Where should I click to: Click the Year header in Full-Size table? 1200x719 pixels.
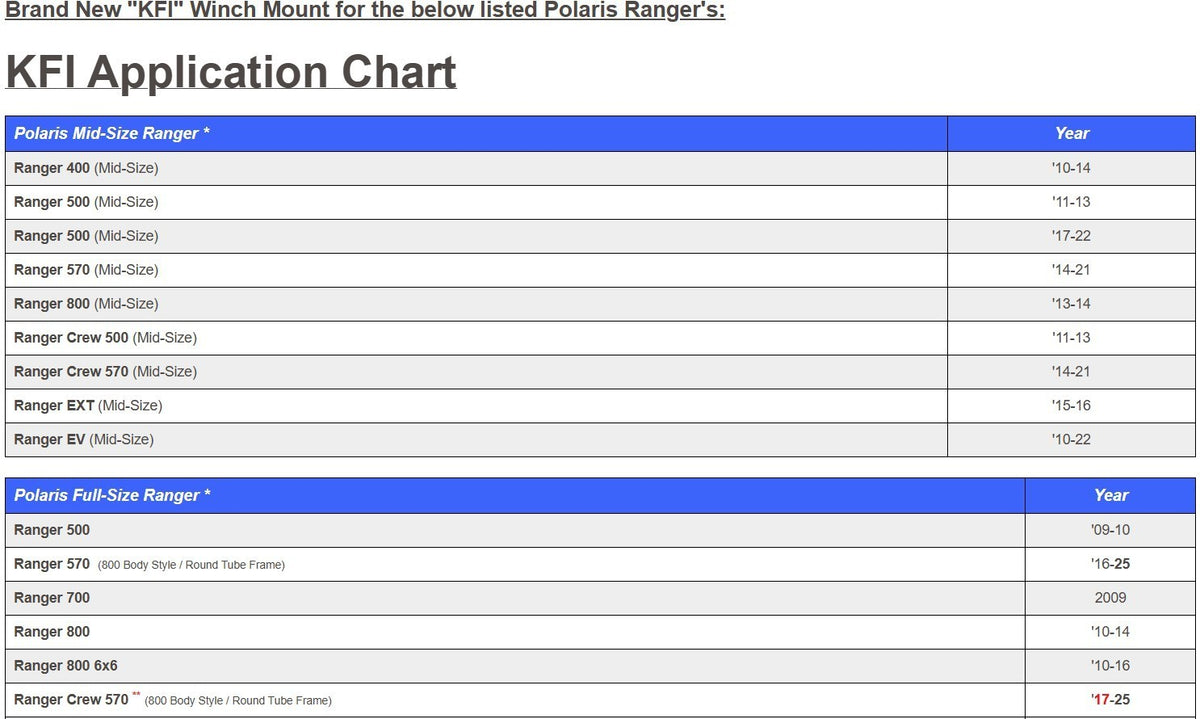click(1110, 496)
